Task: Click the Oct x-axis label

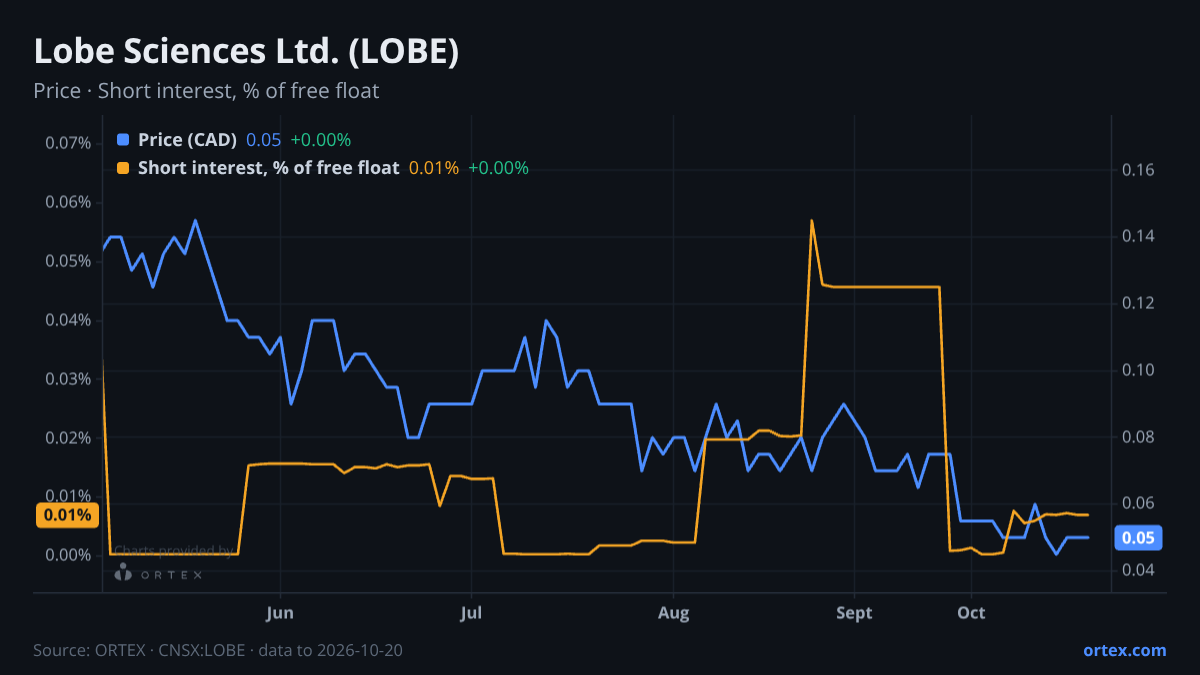Action: (x=971, y=612)
